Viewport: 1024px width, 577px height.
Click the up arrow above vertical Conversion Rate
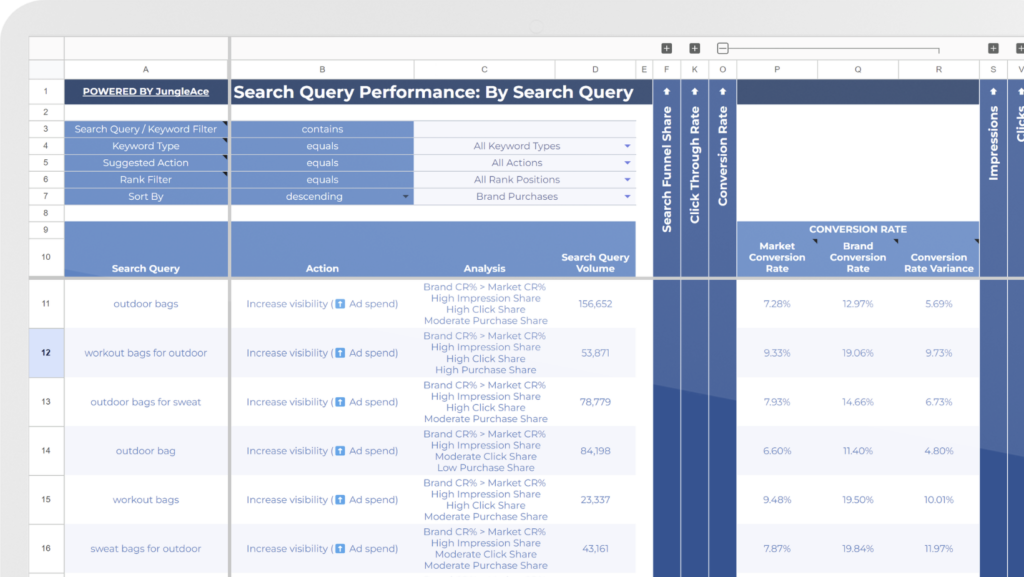tap(723, 92)
